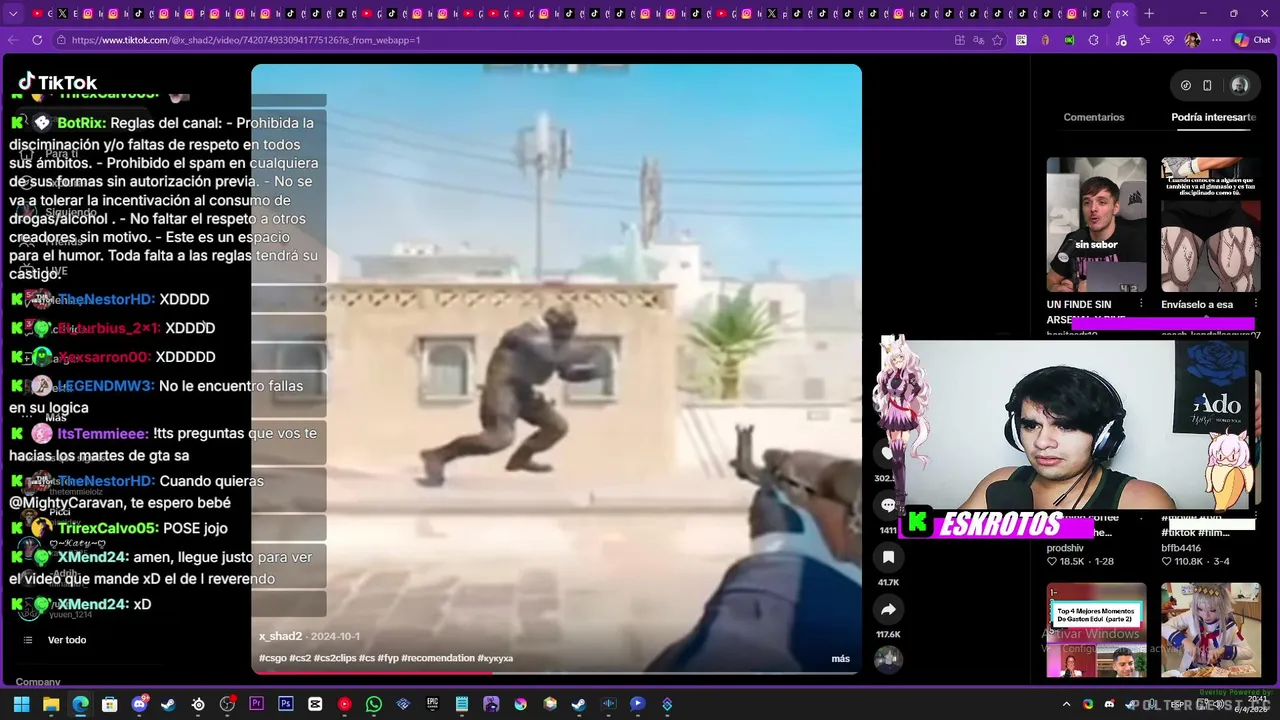Open browser Settings and more menu
Image resolution: width=1280 pixels, height=720 pixels.
tap(1216, 40)
